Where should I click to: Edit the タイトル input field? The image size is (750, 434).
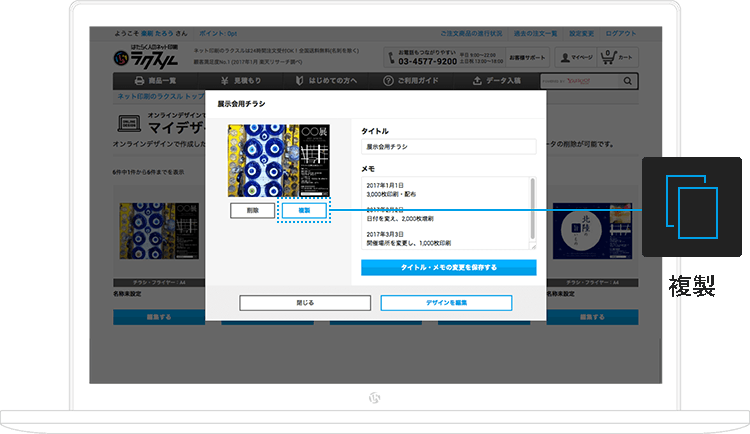449,146
